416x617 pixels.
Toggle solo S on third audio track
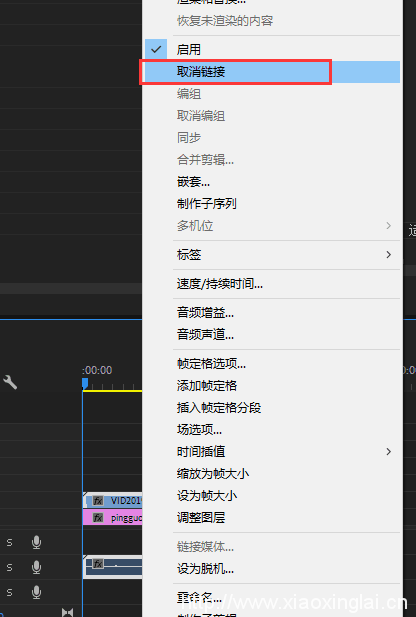click(x=9, y=592)
